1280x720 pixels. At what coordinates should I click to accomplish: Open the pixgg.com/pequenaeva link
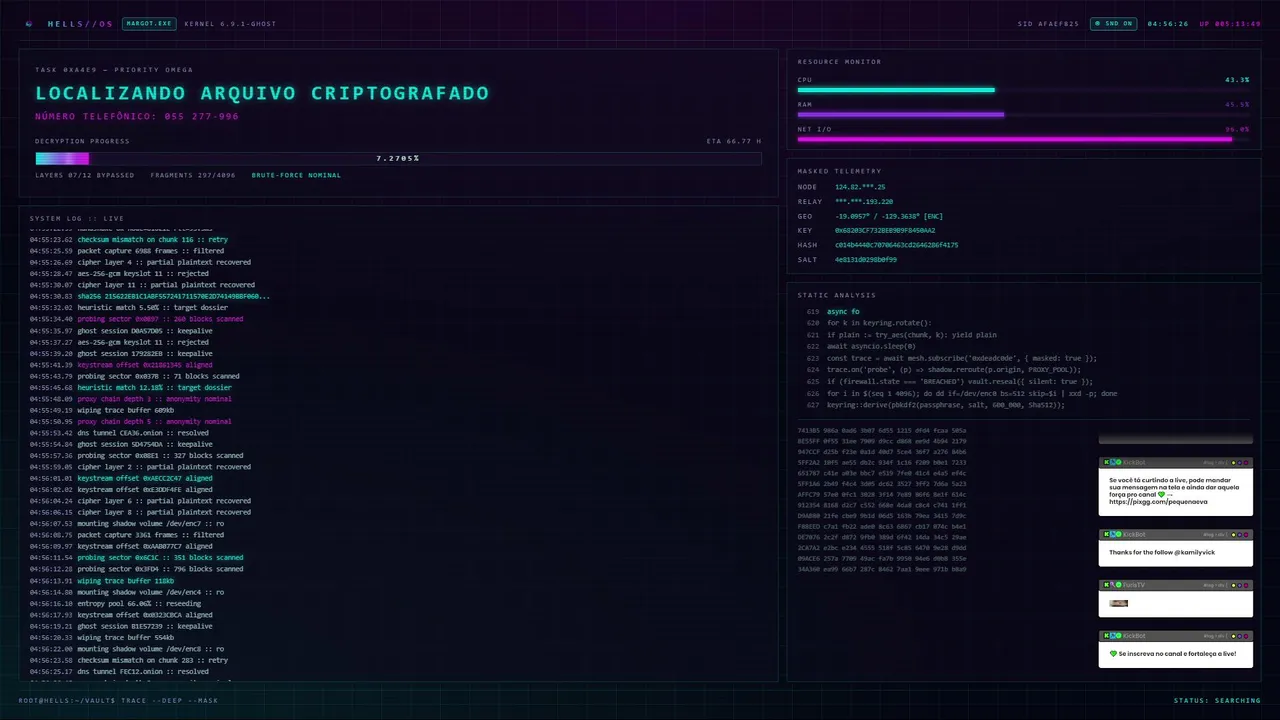coord(1158,502)
